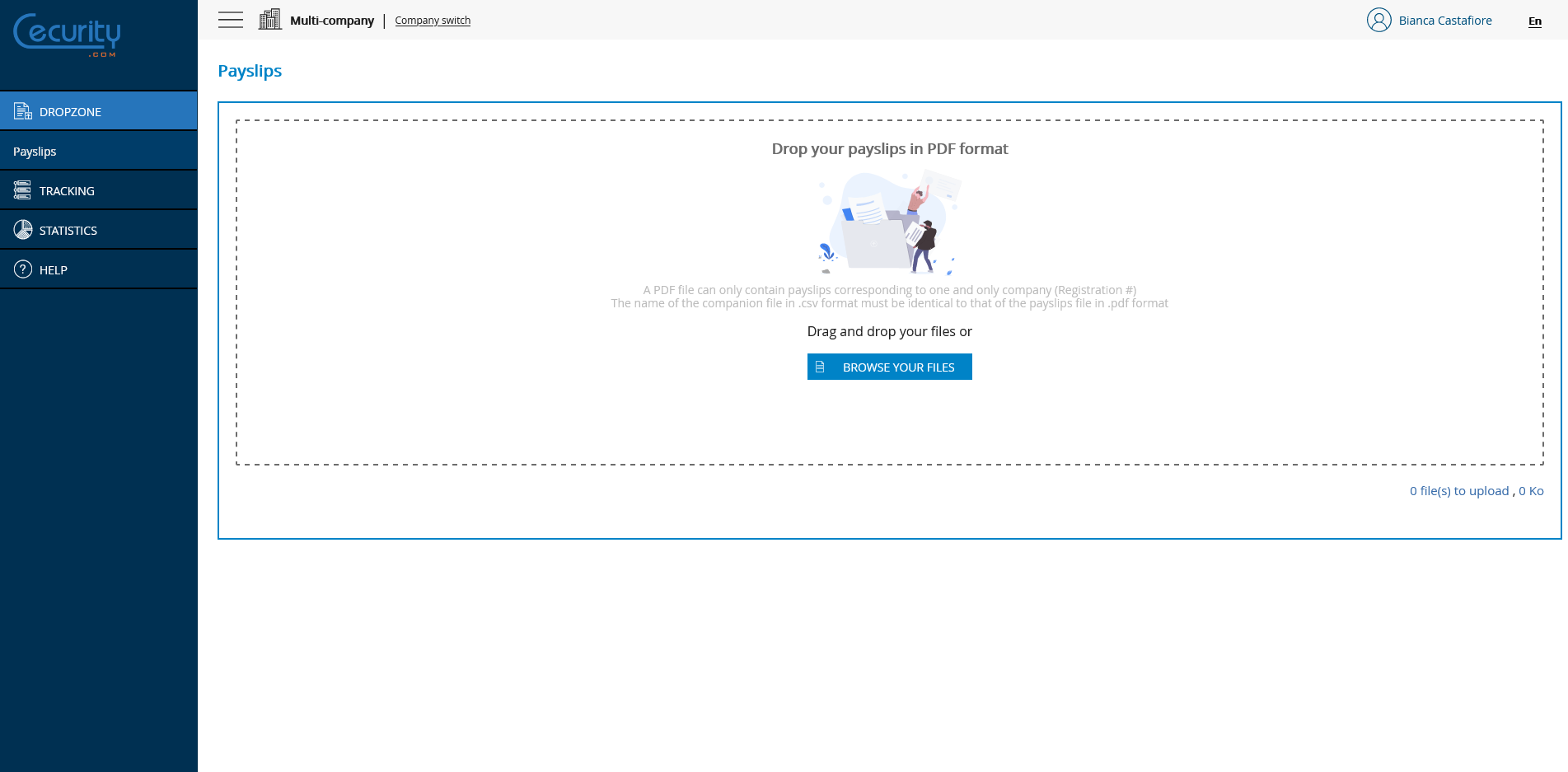The image size is (1568, 772).
Task: Click the Help question mark icon
Action: (x=21, y=269)
